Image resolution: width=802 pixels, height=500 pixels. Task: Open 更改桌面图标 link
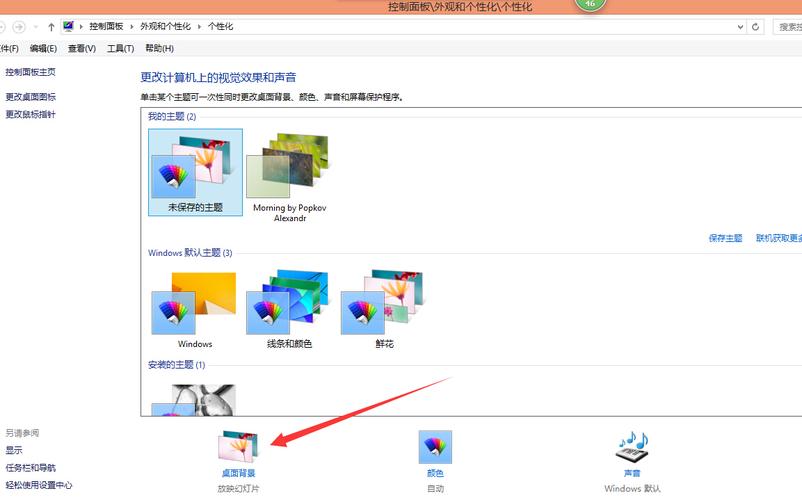30,97
